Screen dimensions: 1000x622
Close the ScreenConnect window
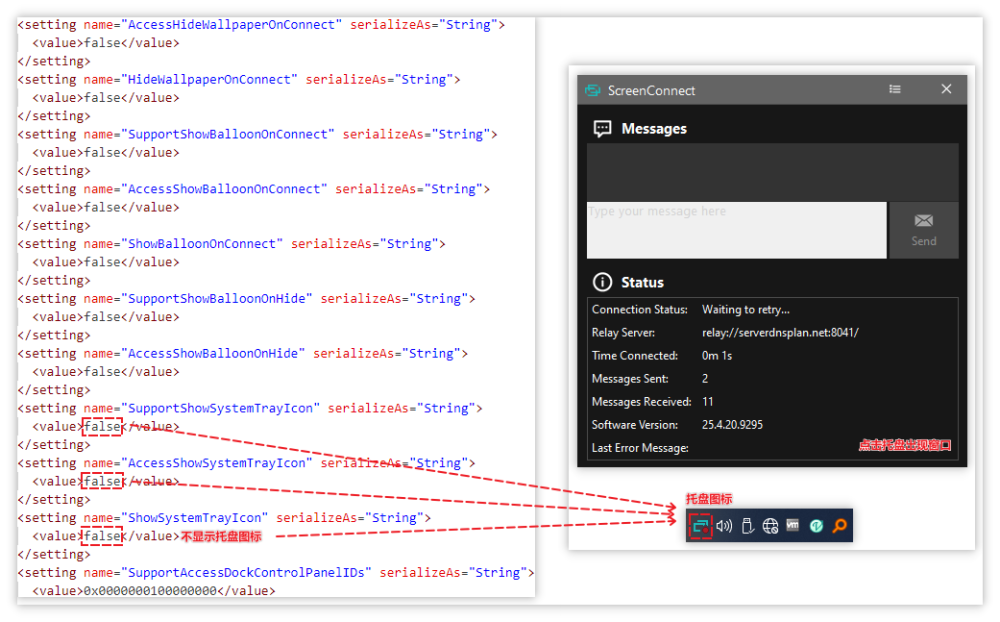[946, 89]
